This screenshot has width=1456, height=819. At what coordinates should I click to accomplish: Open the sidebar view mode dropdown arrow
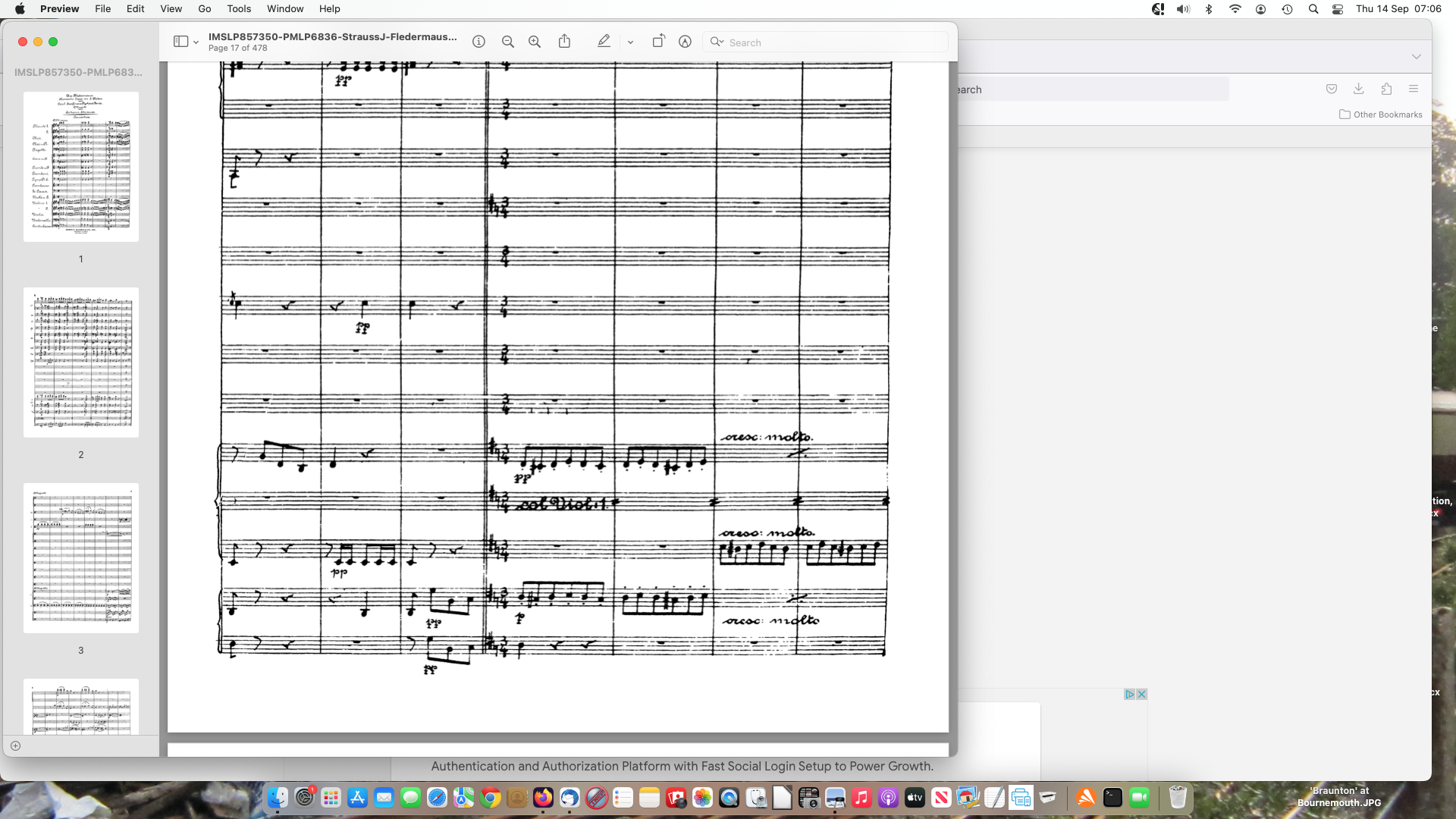[196, 42]
